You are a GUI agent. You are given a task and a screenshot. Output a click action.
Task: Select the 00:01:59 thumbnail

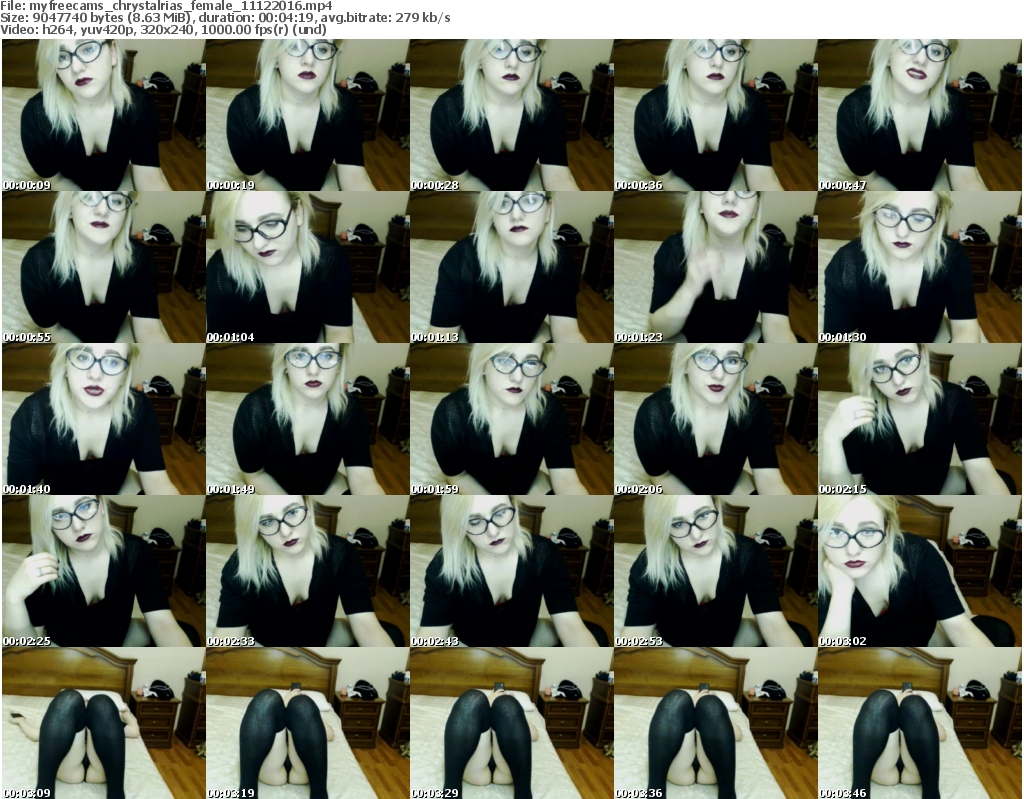pyautogui.click(x=510, y=420)
